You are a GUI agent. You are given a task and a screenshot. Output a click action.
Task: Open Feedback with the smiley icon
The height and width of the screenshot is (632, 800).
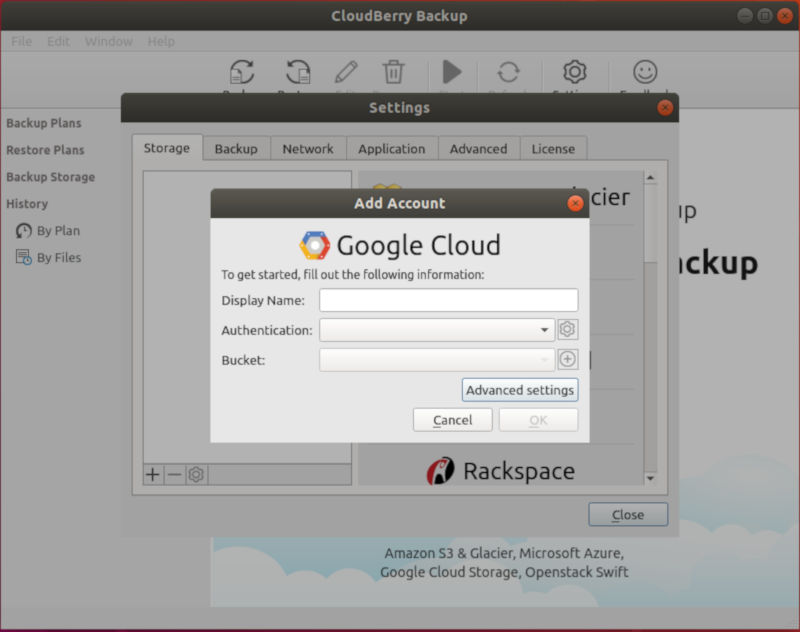click(x=643, y=71)
